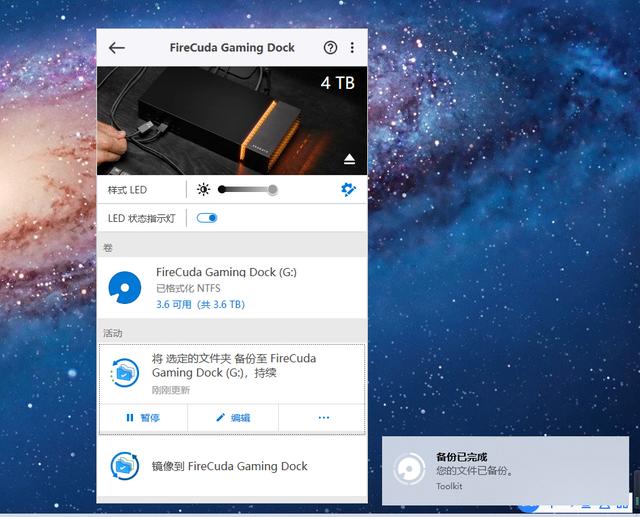Click 已格式化 NTFS text
The height and width of the screenshot is (517, 640).
[x=188, y=288]
